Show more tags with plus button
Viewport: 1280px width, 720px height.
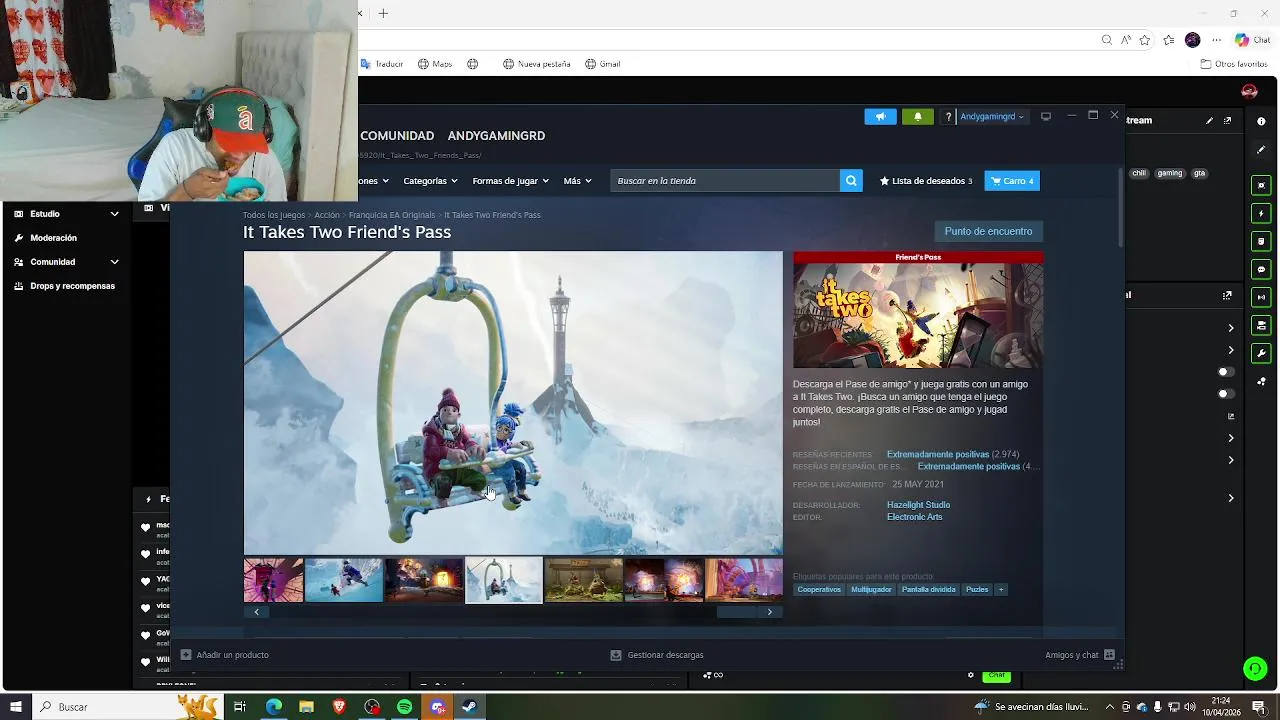tap(1000, 590)
